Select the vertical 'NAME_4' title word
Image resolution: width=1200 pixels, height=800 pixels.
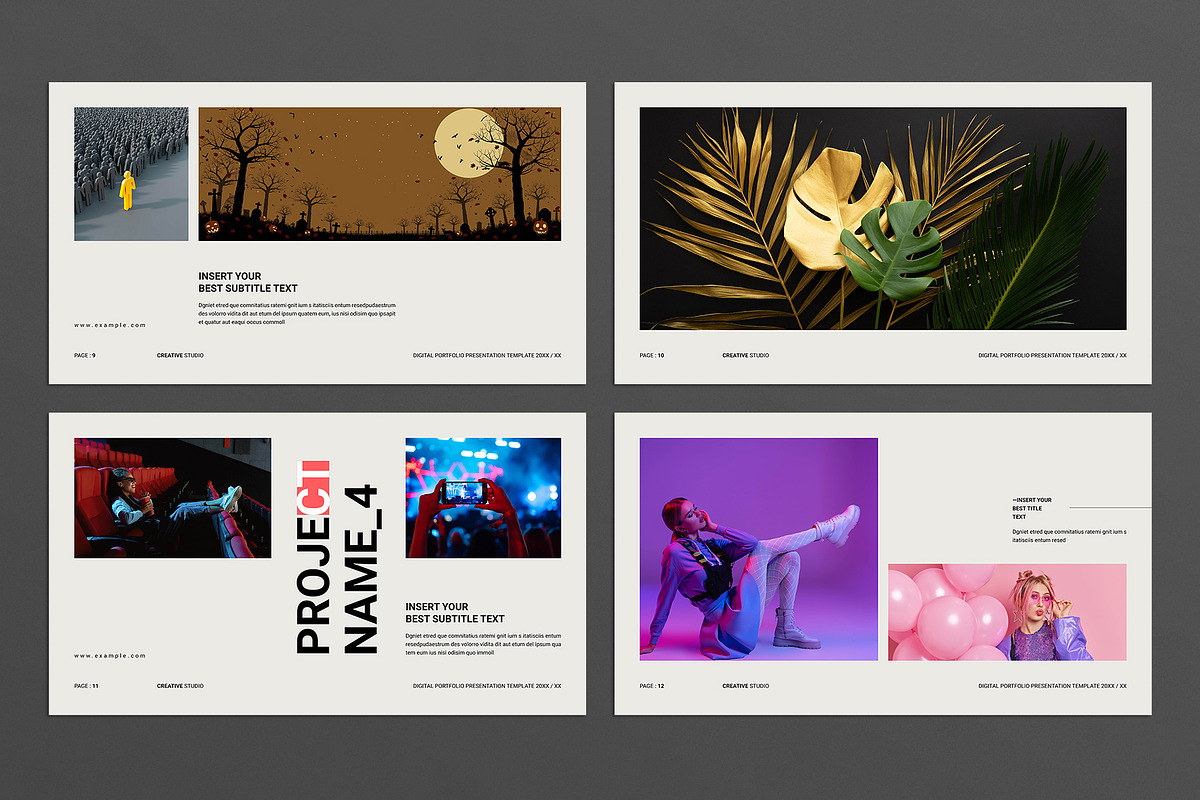361,569
